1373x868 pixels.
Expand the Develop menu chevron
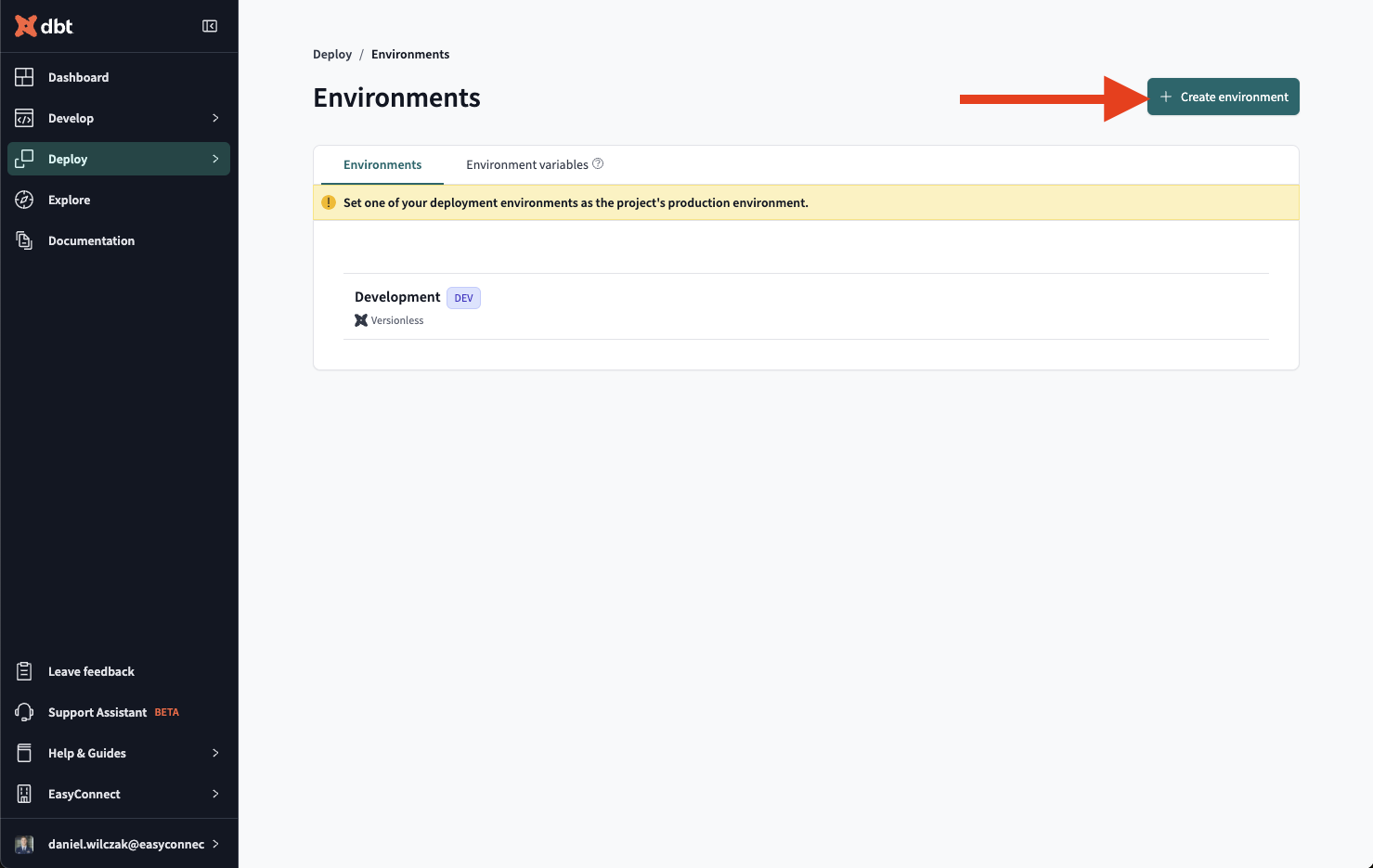tap(215, 118)
